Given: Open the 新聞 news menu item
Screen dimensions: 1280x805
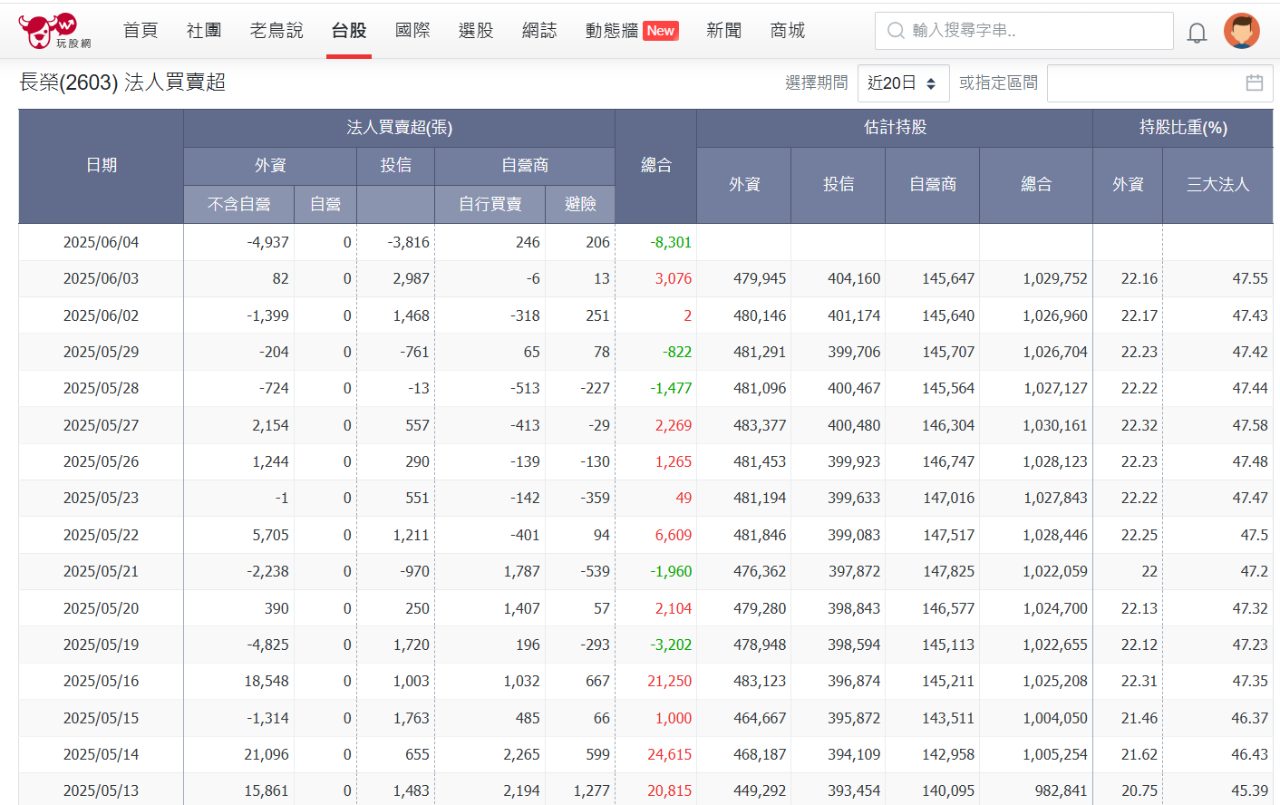Looking at the screenshot, I should [x=723, y=30].
